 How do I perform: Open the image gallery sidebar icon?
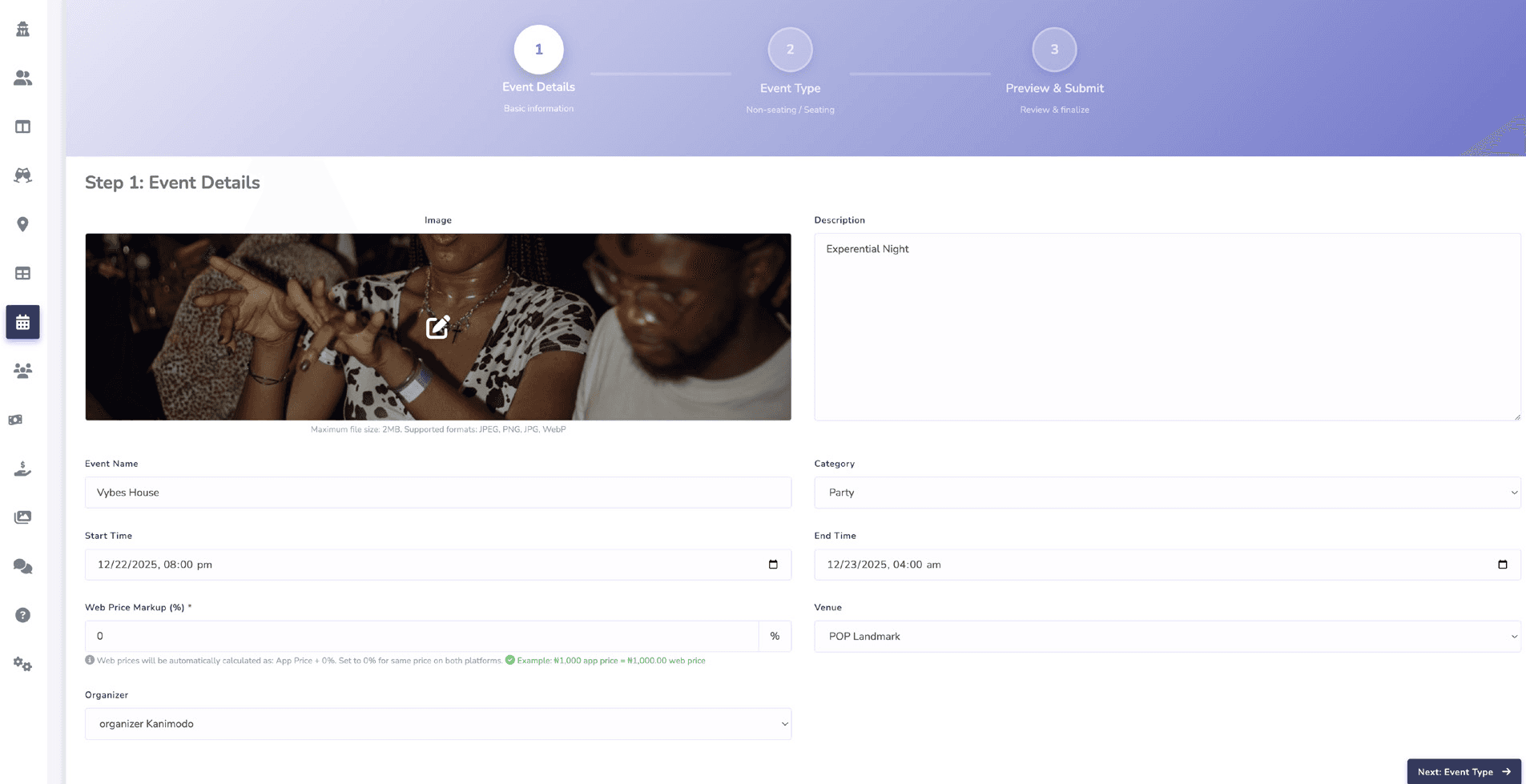click(x=22, y=517)
